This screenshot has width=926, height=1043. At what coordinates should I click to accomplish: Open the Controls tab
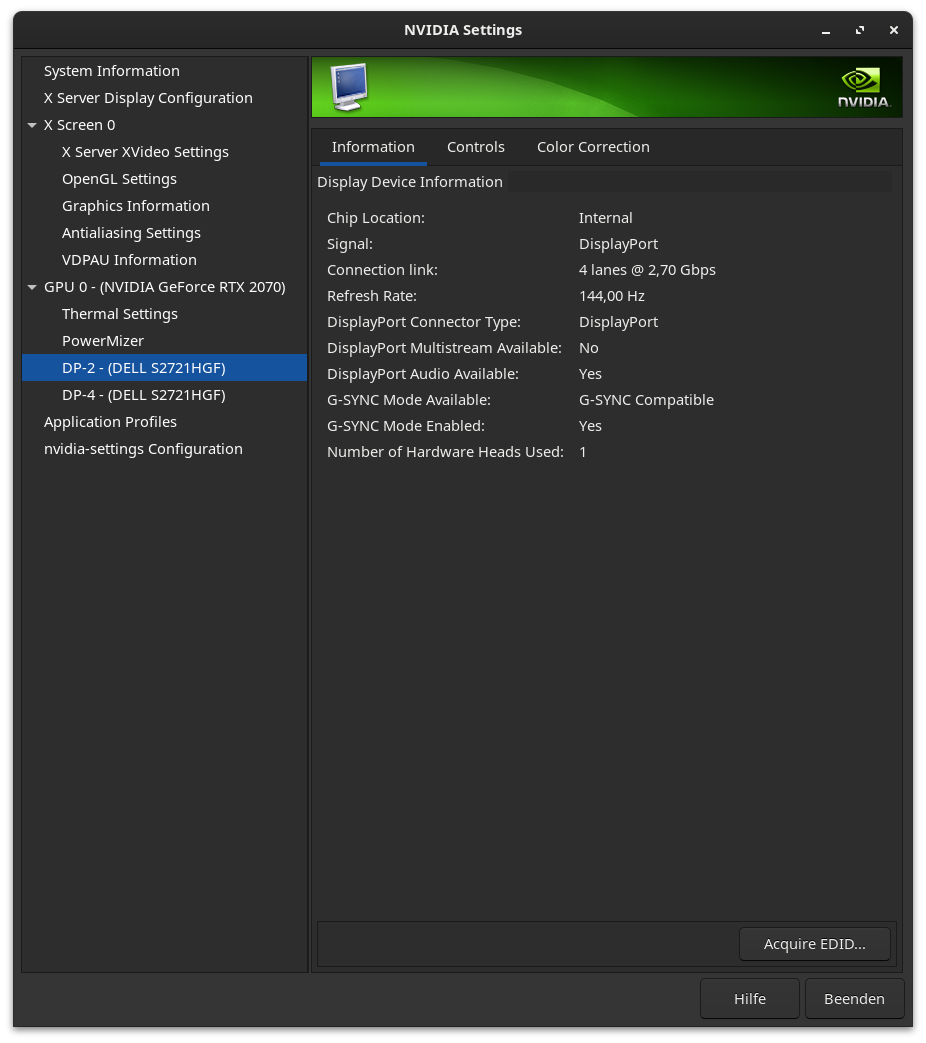(x=476, y=147)
